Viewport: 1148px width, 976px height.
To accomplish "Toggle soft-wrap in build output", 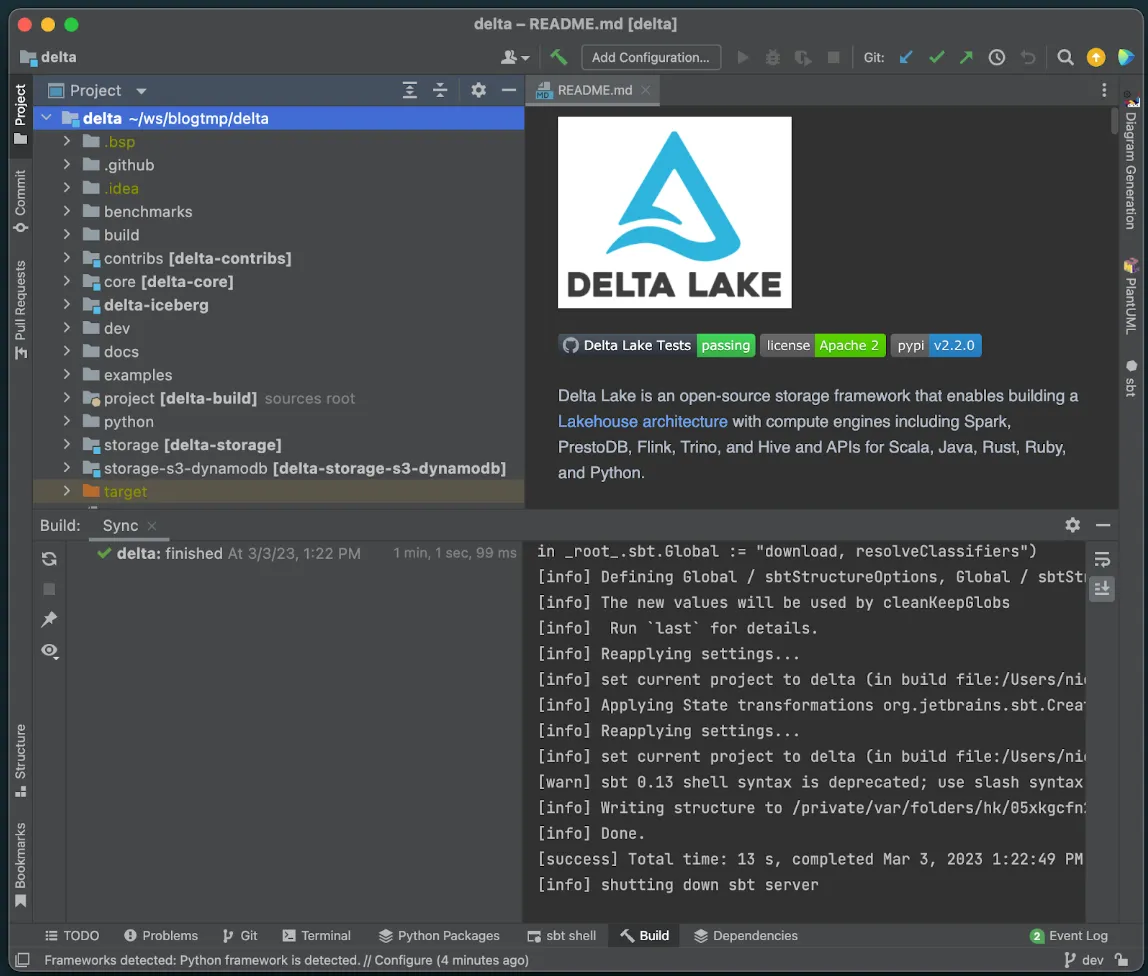I will coord(1102,558).
